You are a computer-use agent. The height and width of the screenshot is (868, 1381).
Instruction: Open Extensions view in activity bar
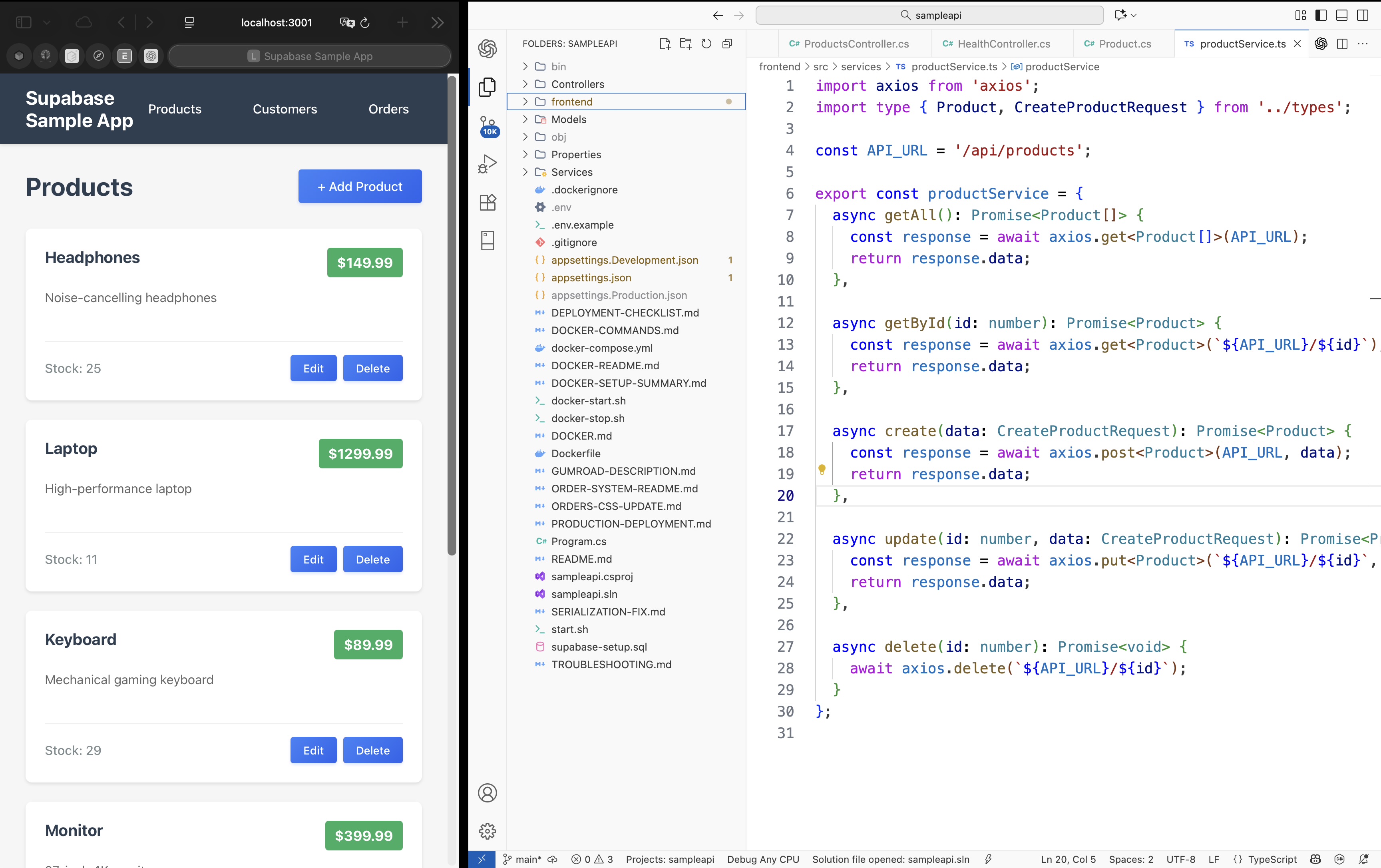[488, 202]
